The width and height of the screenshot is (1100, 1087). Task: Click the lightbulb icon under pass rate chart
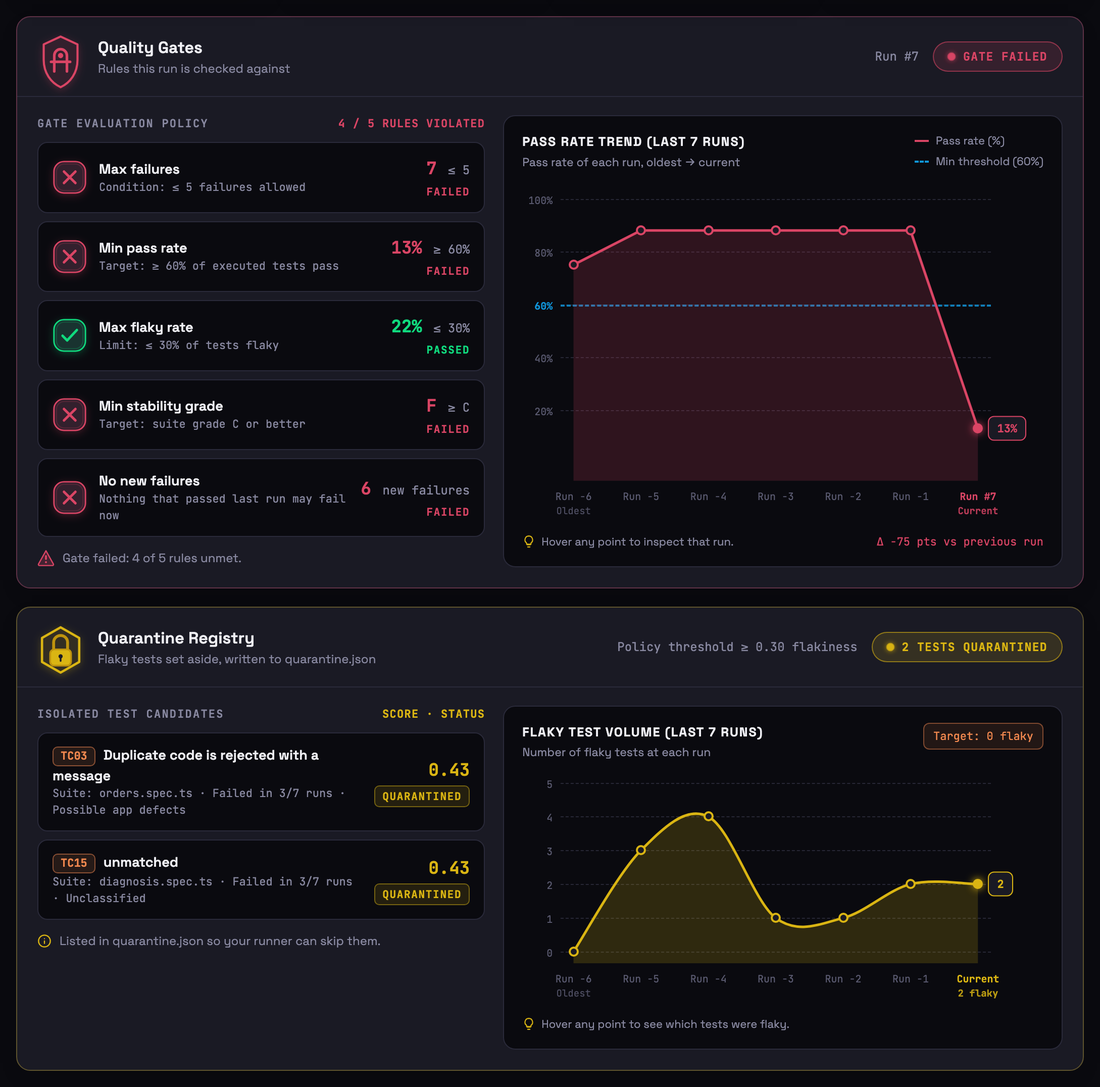pyautogui.click(x=529, y=542)
